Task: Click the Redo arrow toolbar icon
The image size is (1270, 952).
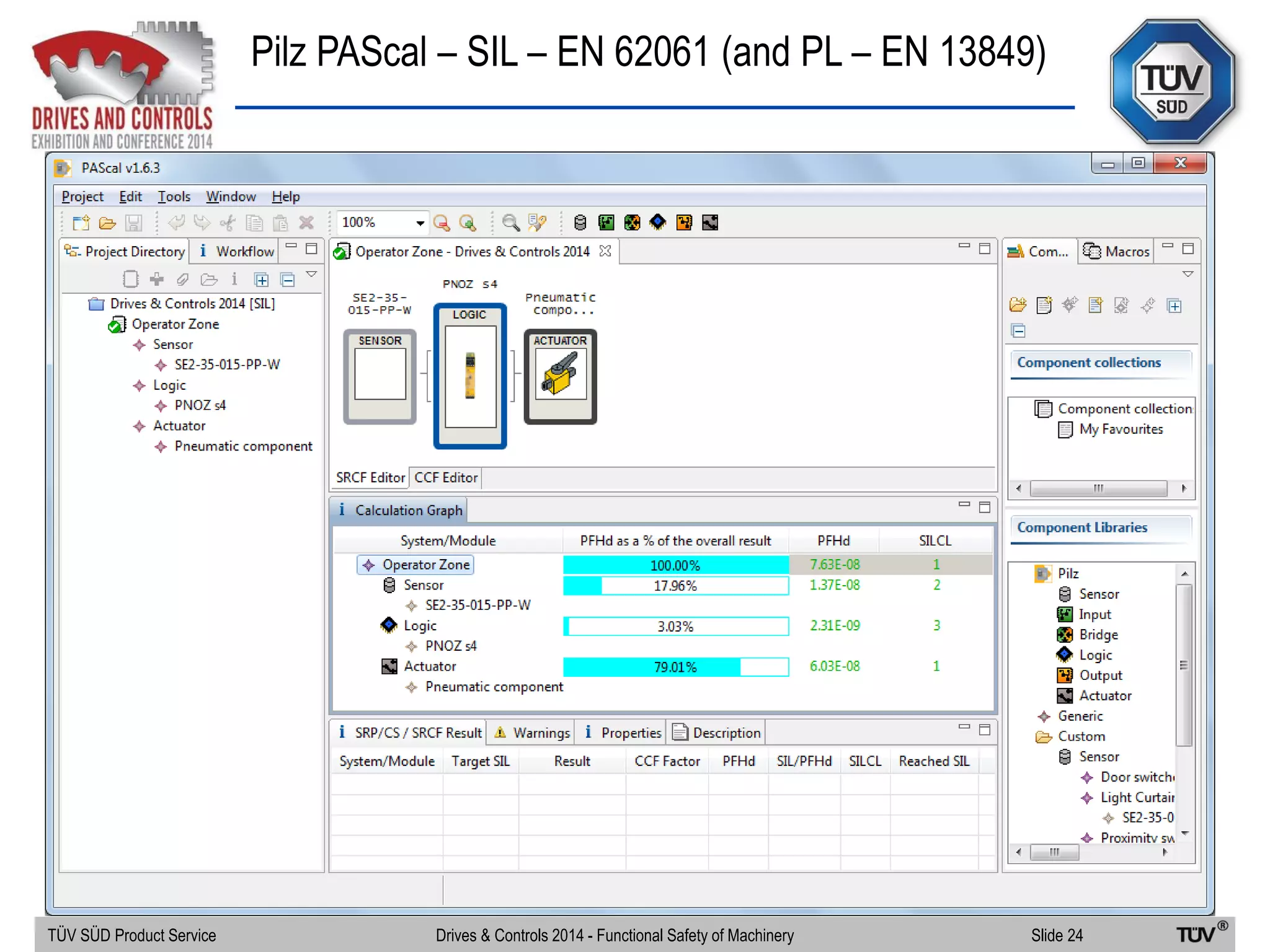Action: click(202, 223)
